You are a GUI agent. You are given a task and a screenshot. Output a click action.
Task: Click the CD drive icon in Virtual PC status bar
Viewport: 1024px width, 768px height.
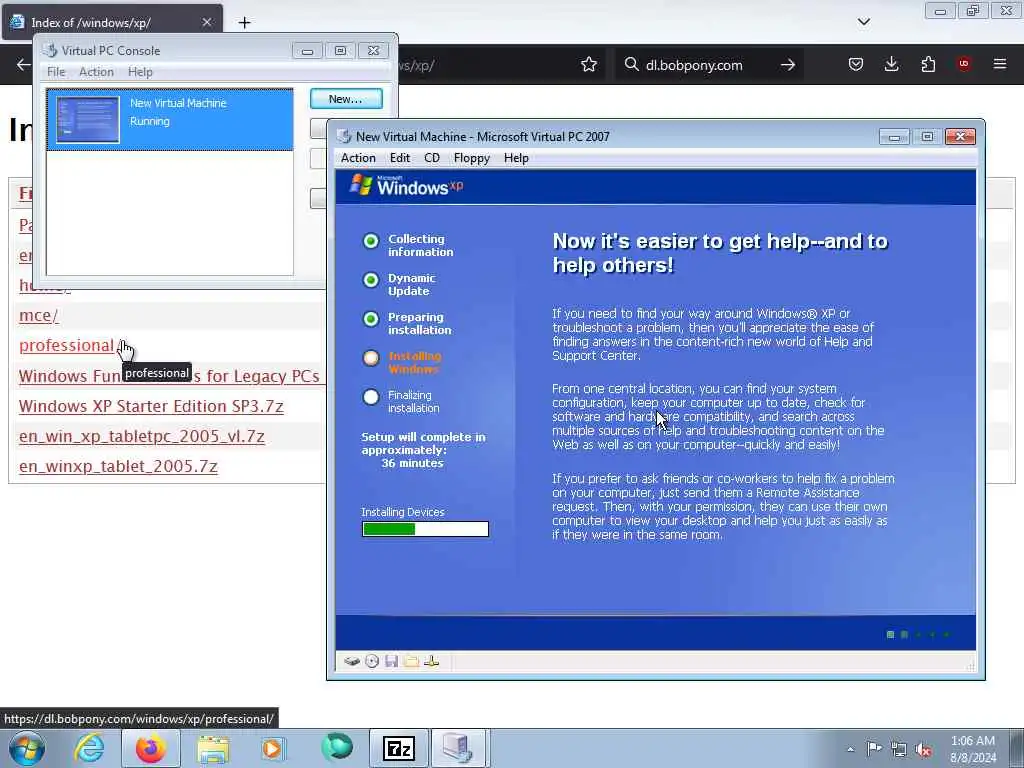(x=372, y=662)
